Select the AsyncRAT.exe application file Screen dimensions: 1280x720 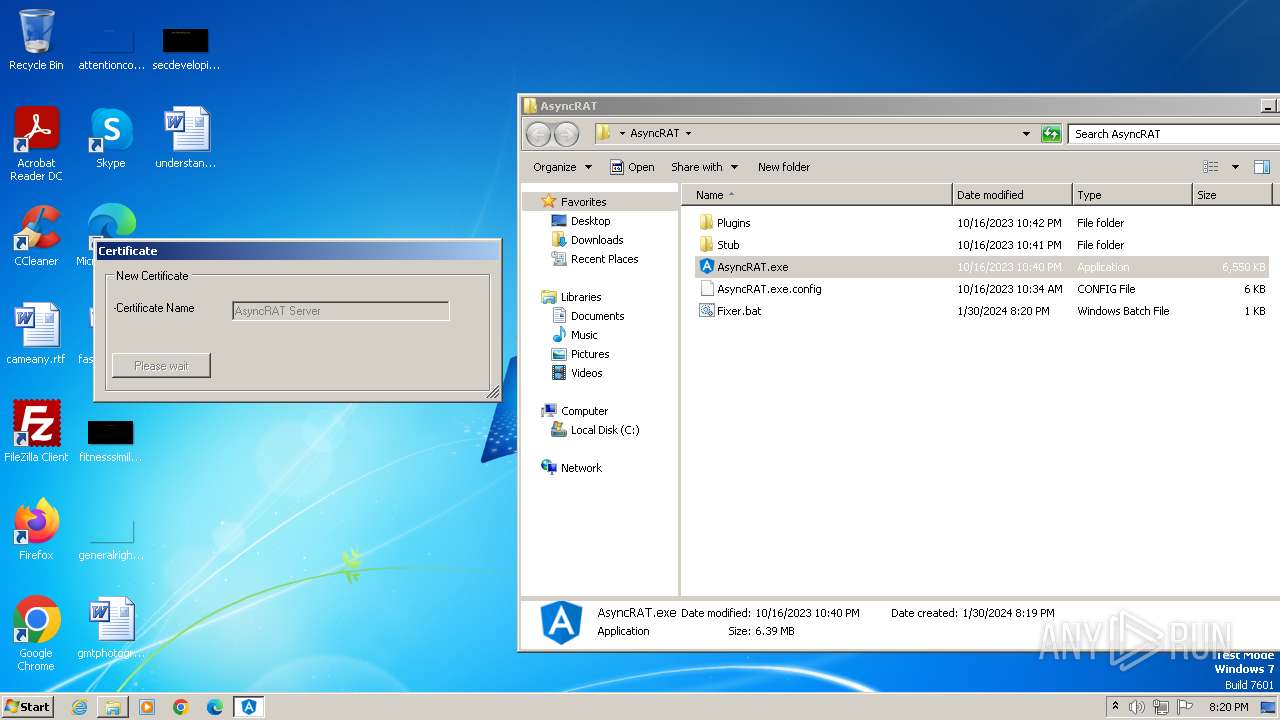752,267
